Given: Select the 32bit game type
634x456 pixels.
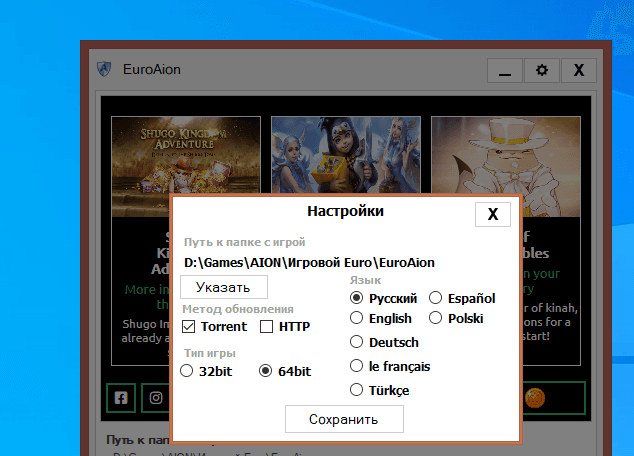Looking at the screenshot, I should point(187,371).
